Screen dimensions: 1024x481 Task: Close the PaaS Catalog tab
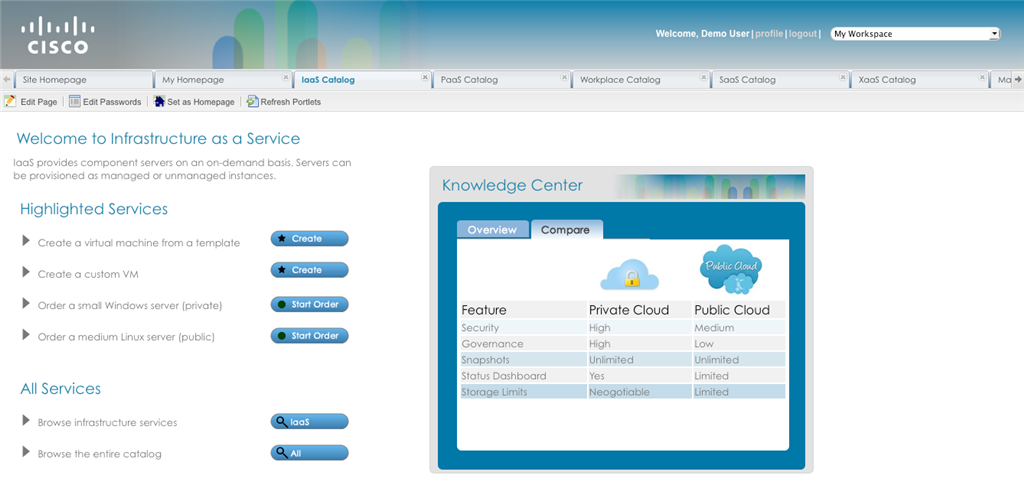point(564,77)
